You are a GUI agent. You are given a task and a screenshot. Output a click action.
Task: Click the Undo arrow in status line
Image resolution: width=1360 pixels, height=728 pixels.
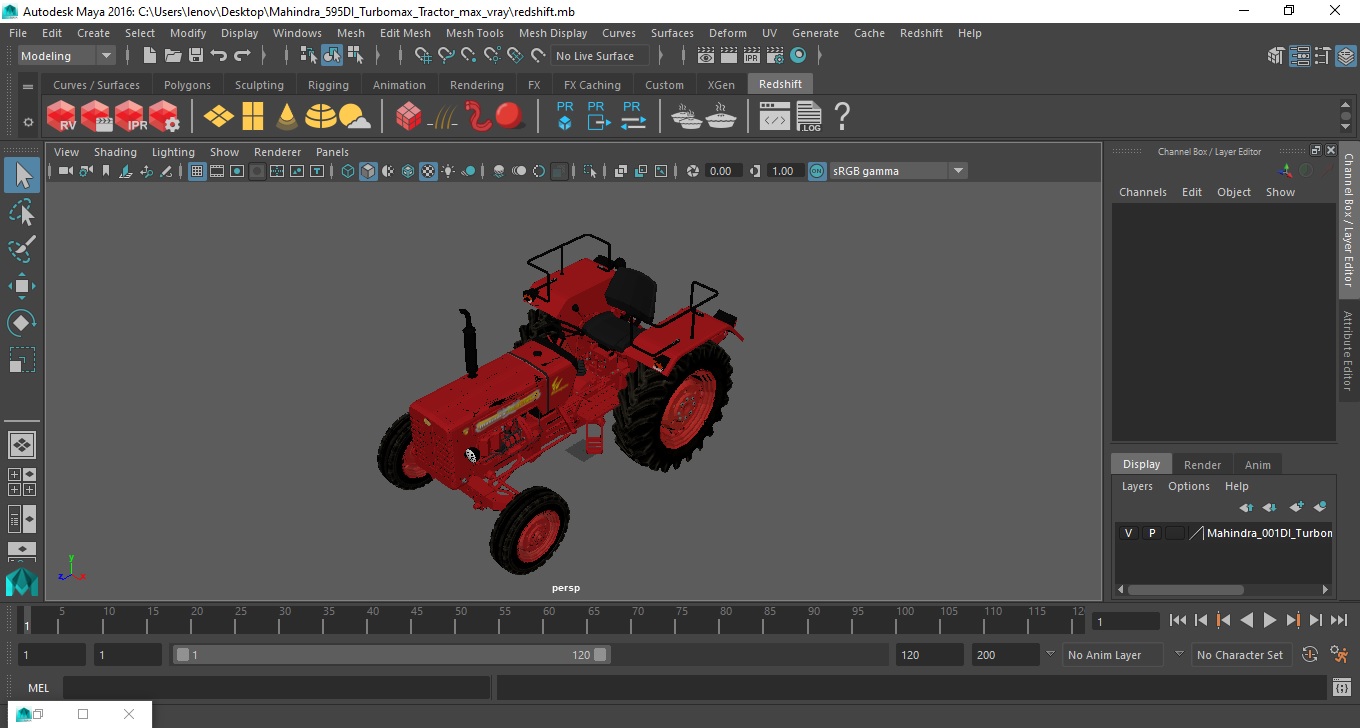(x=219, y=56)
